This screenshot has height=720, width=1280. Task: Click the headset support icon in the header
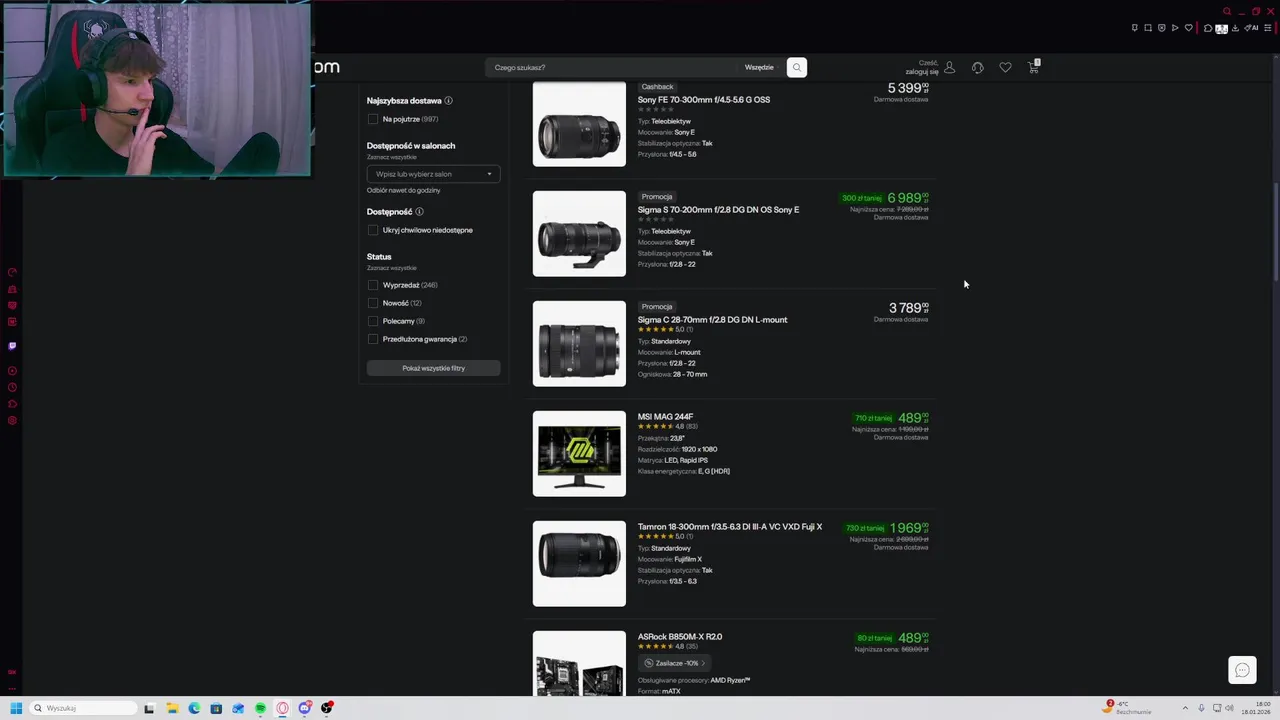click(x=978, y=67)
